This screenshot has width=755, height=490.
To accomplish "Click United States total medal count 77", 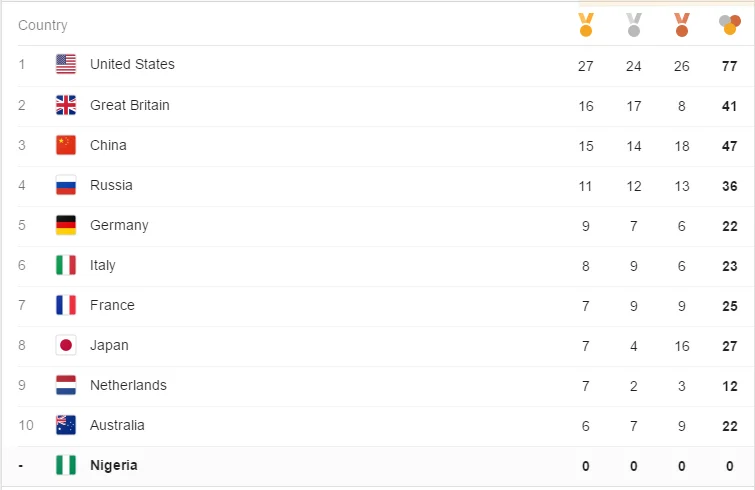I will click(x=729, y=65).
